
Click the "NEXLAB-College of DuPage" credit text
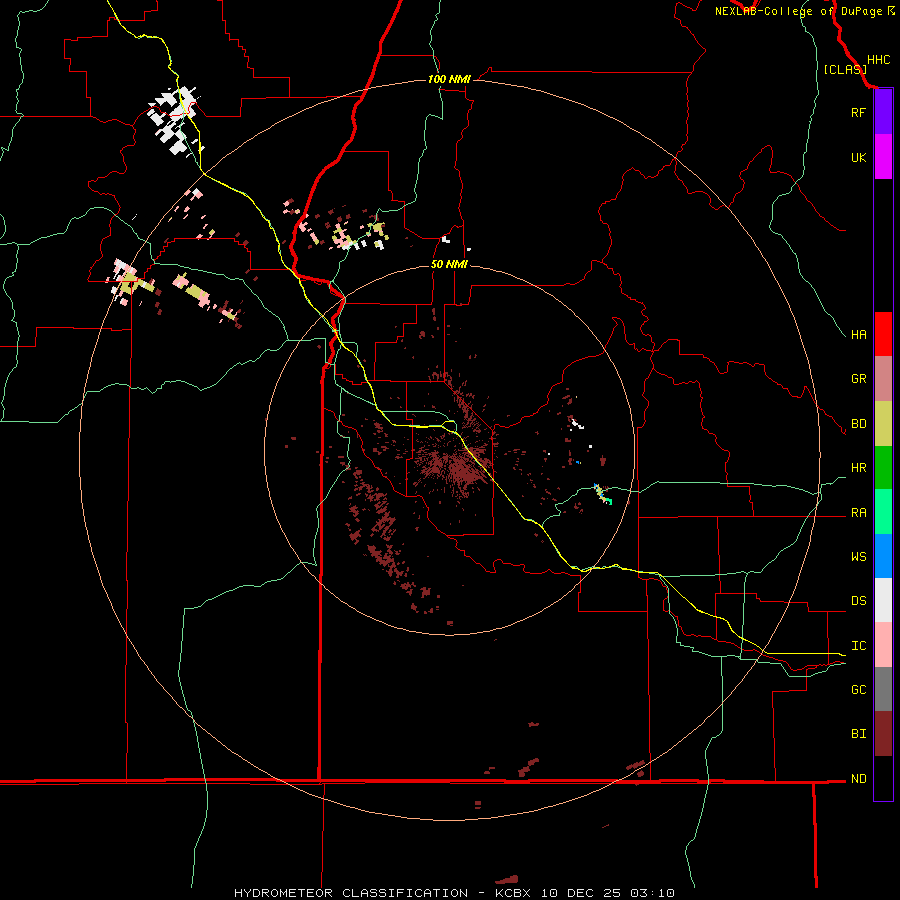(798, 11)
